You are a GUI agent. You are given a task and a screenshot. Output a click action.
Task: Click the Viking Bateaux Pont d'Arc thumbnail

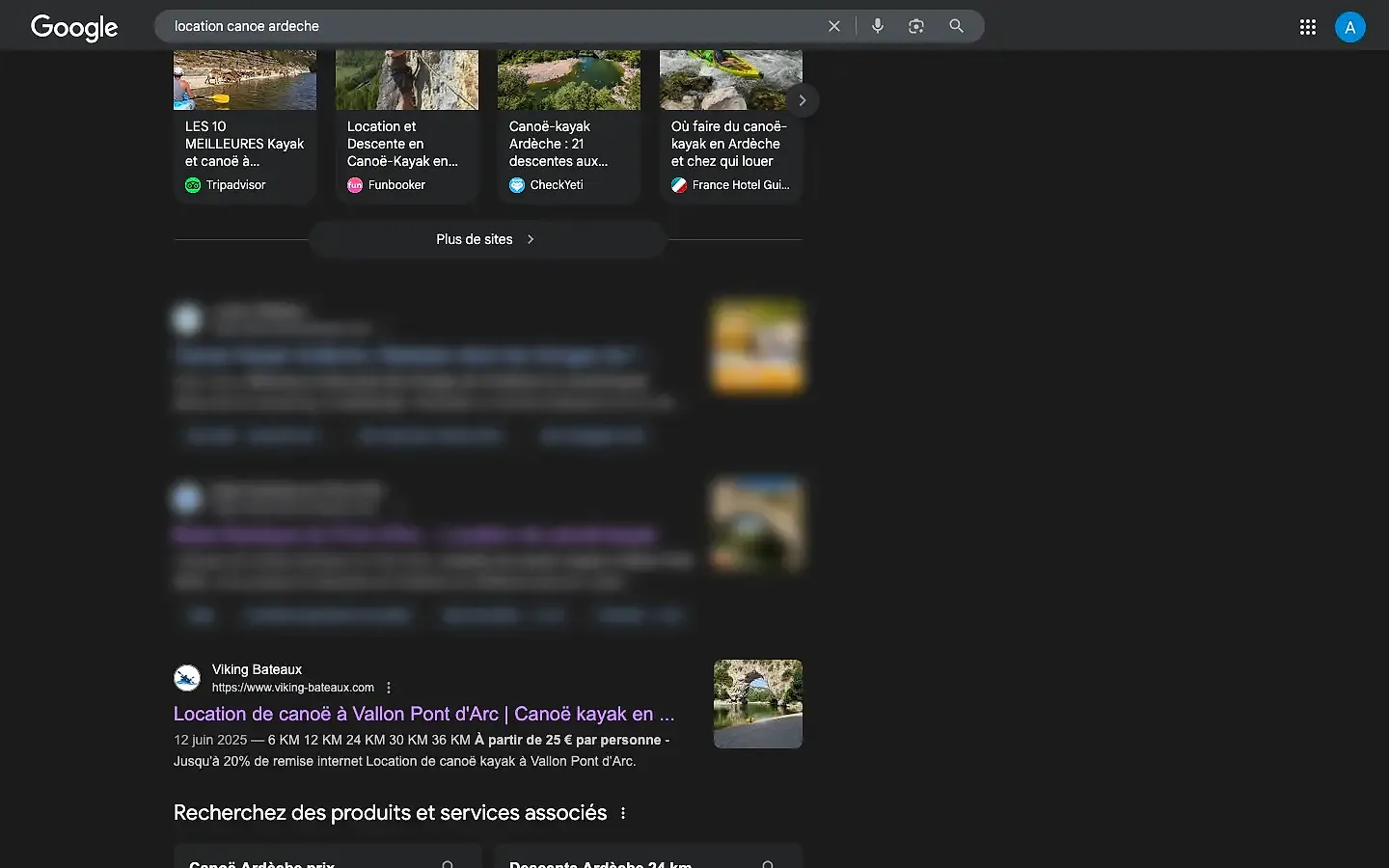(x=758, y=704)
